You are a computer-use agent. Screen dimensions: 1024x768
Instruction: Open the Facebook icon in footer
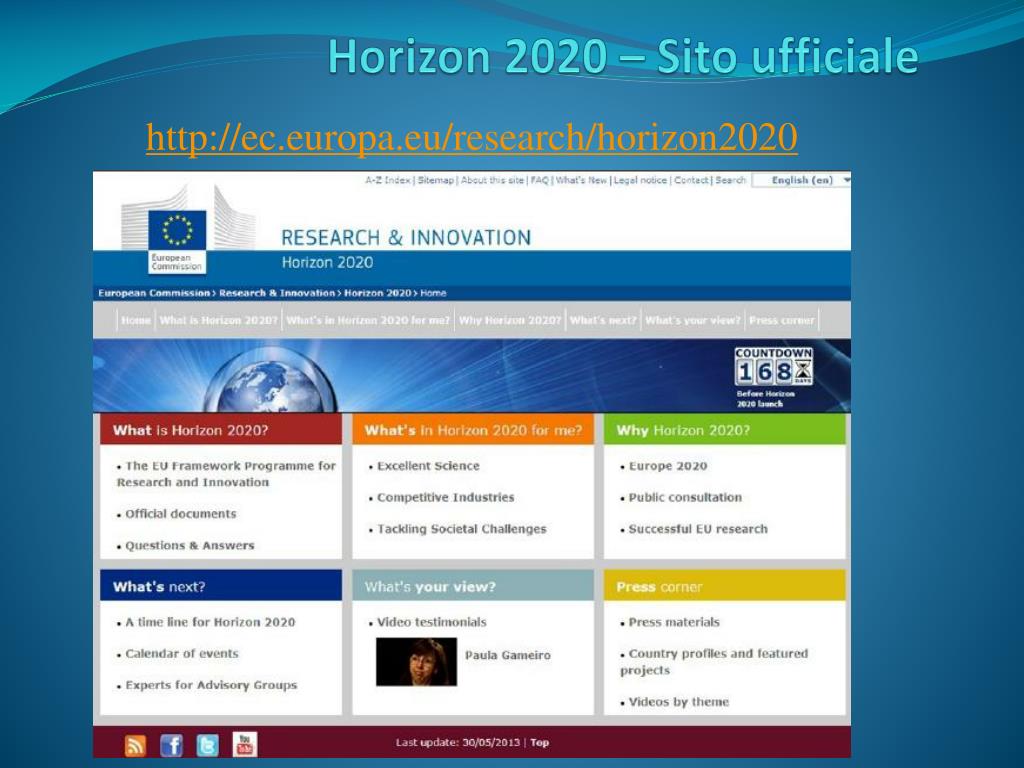171,744
